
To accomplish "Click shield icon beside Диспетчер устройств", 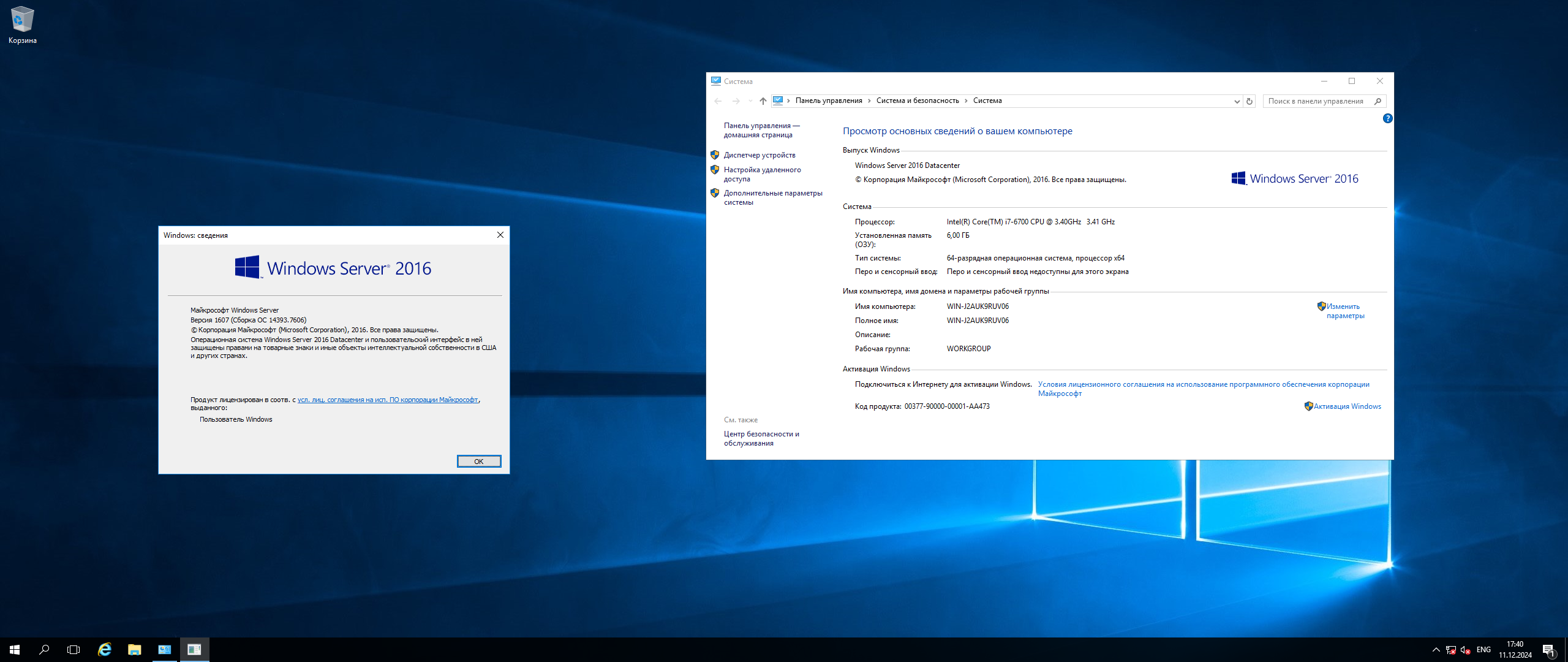I will (x=715, y=154).
